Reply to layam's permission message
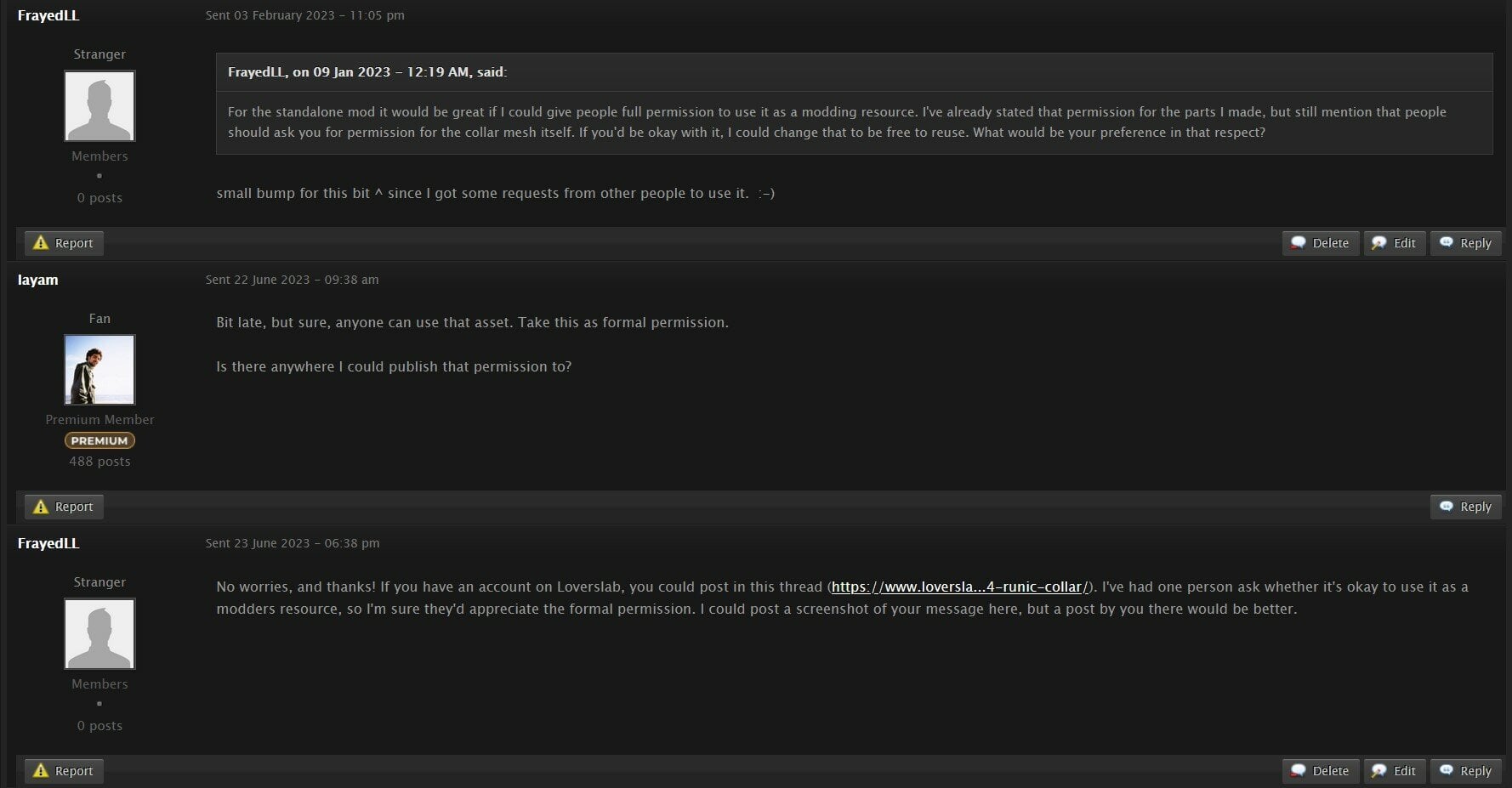Screen dimensions: 1512x788 1466,507
